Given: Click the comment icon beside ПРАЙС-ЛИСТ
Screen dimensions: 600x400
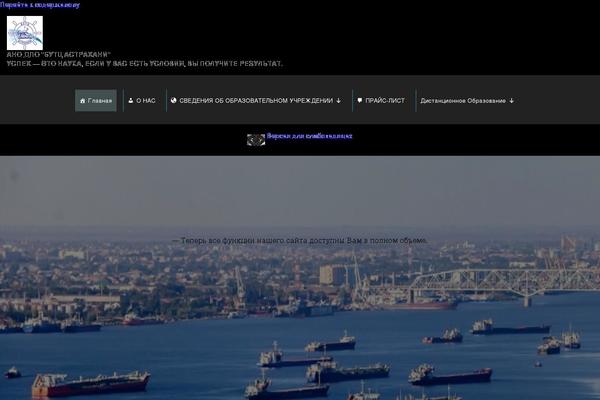Looking at the screenshot, I should [x=360, y=100].
